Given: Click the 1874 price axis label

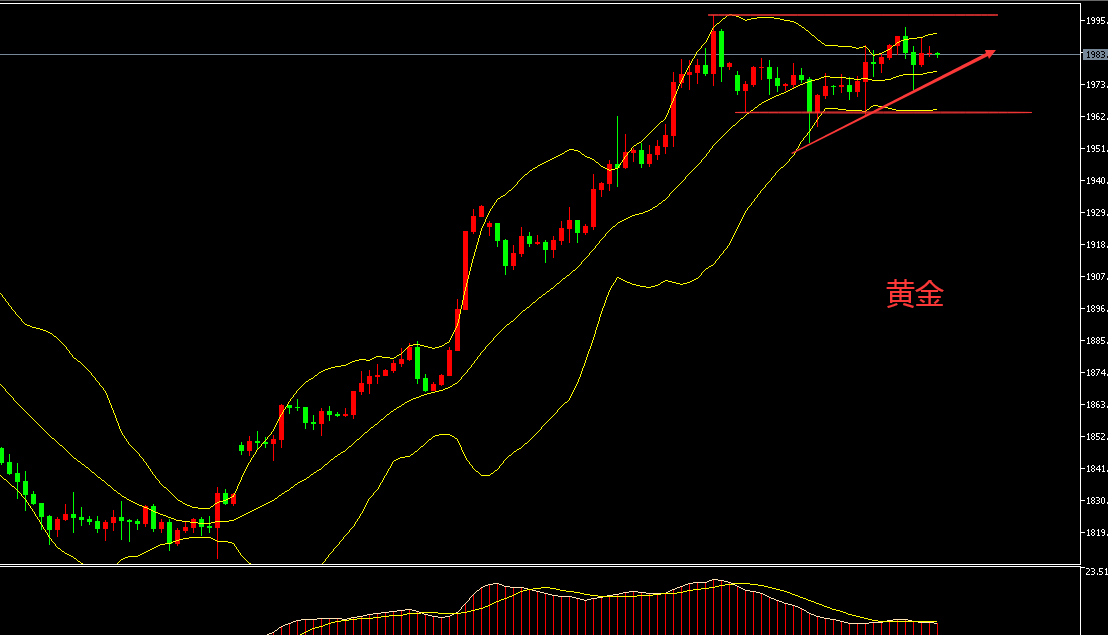Looking at the screenshot, I should pyautogui.click(x=1097, y=372).
